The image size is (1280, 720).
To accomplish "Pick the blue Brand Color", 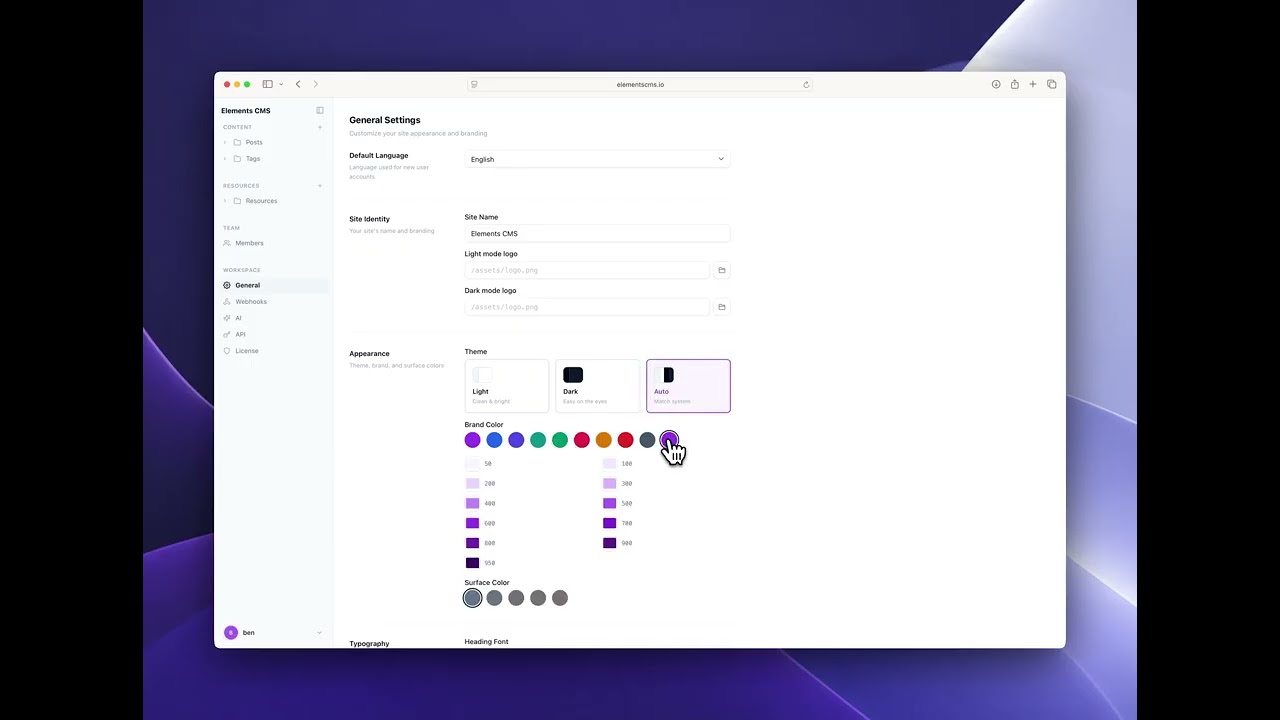I will [x=494, y=440].
